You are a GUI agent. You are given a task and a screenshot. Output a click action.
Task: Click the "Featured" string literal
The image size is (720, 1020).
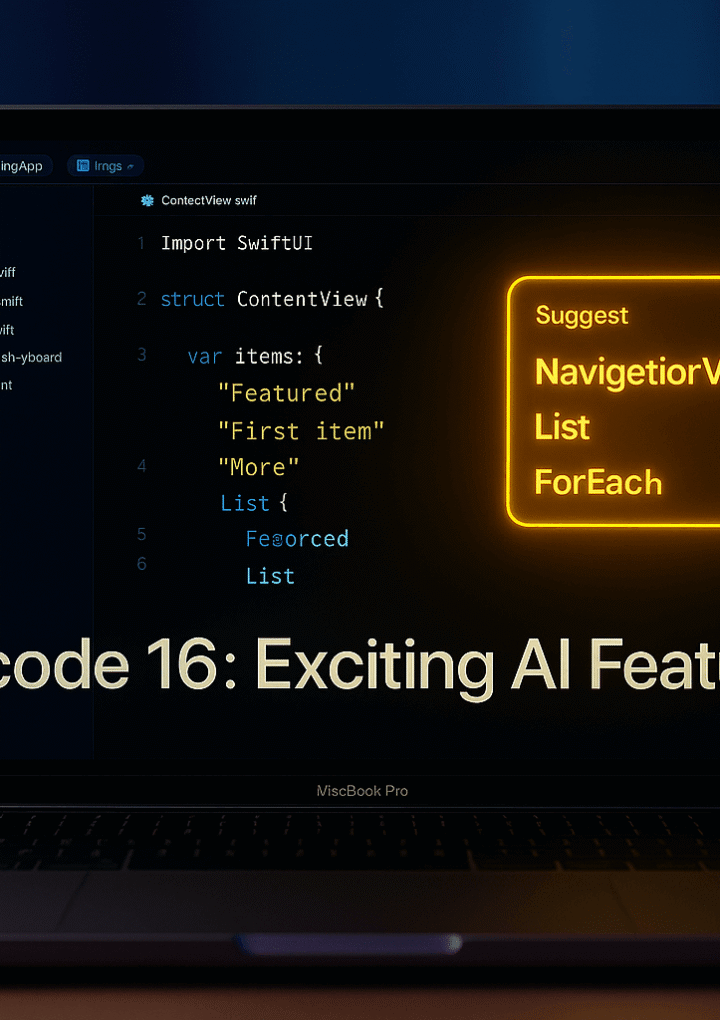(x=286, y=393)
